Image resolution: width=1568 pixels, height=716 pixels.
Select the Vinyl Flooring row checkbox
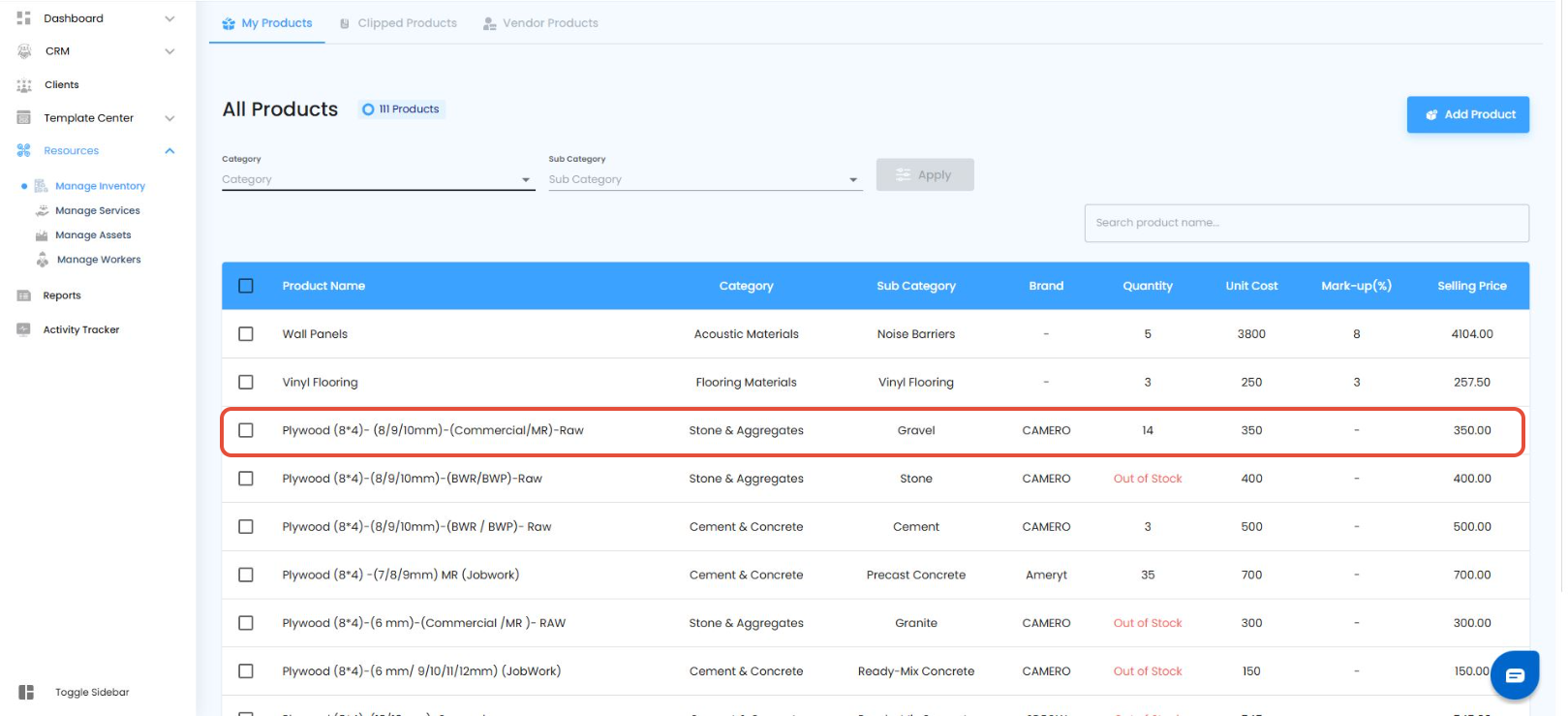tap(246, 383)
